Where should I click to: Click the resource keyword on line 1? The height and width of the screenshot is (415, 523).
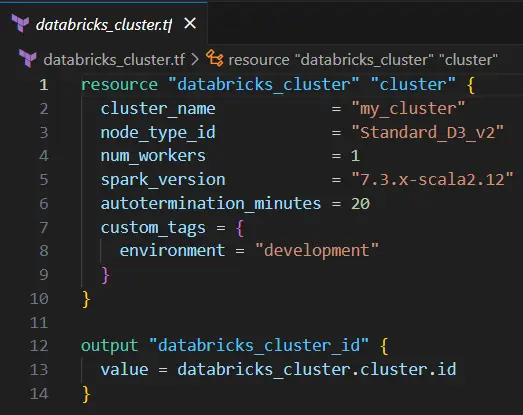point(119,85)
